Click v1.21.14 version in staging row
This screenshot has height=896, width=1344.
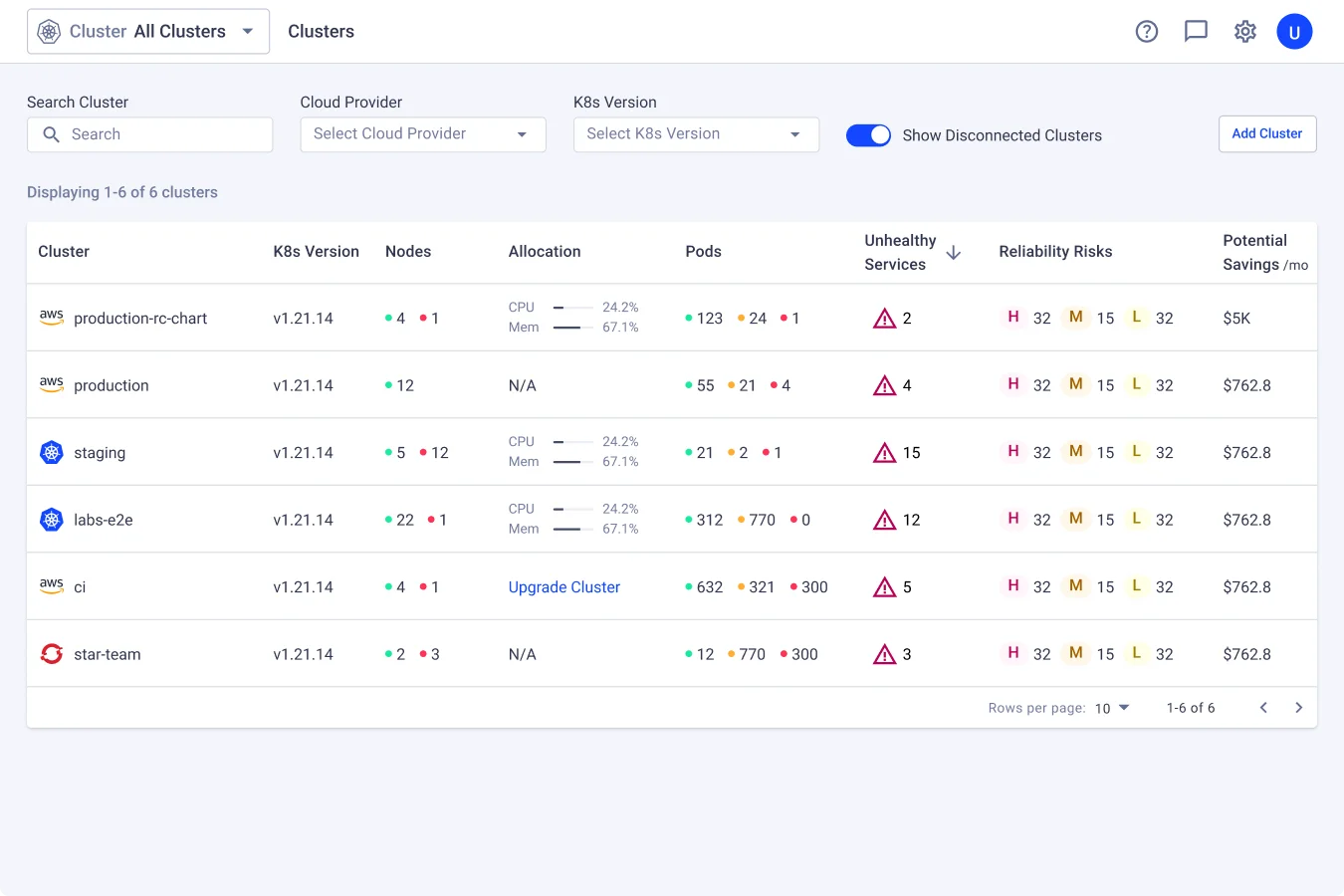(304, 453)
